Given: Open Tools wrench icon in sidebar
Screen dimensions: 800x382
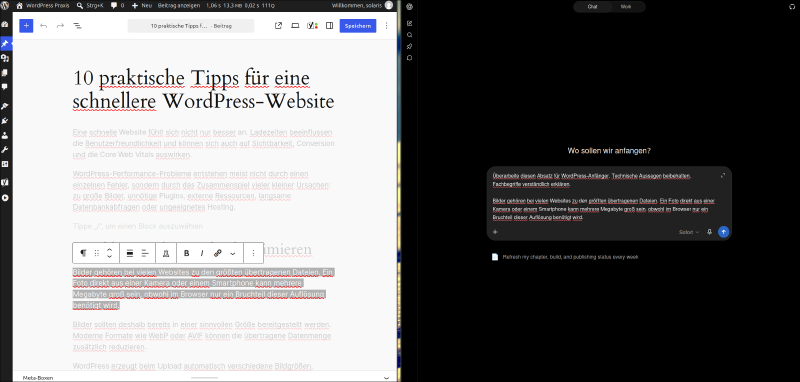Looking at the screenshot, I should pyautogui.click(x=5, y=149).
